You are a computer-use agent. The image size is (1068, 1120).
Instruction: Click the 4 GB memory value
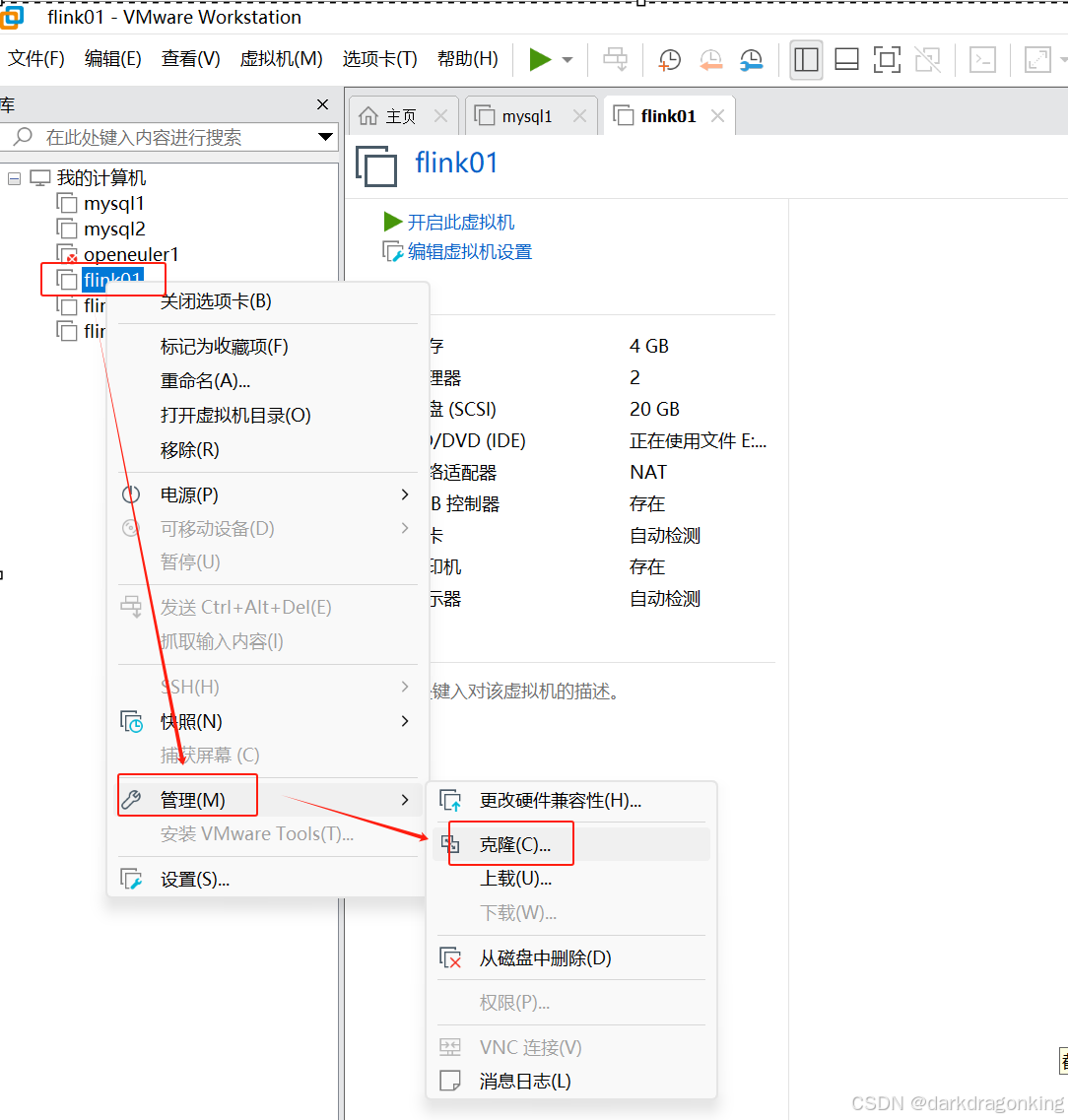coord(648,347)
